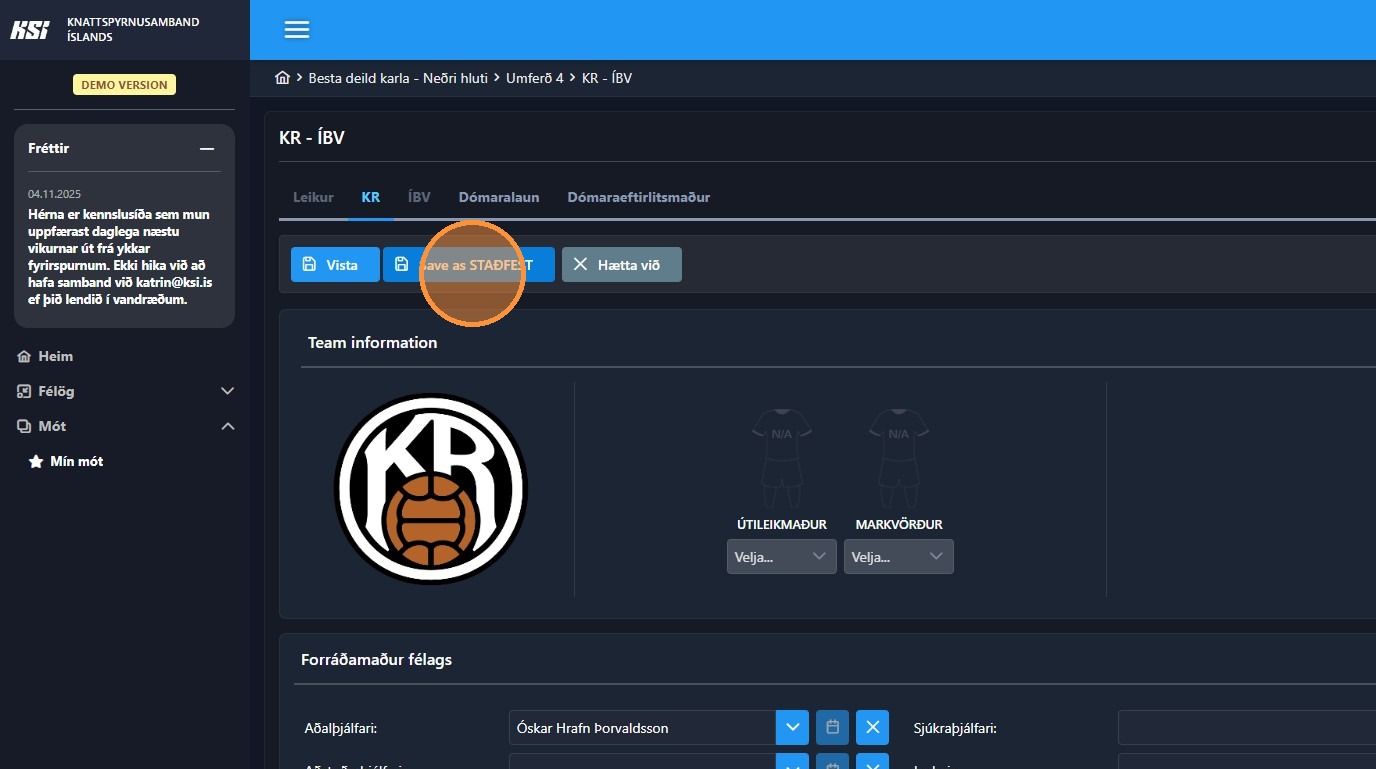
Task: Open the hamburger menu in the top bar
Action: tap(297, 30)
